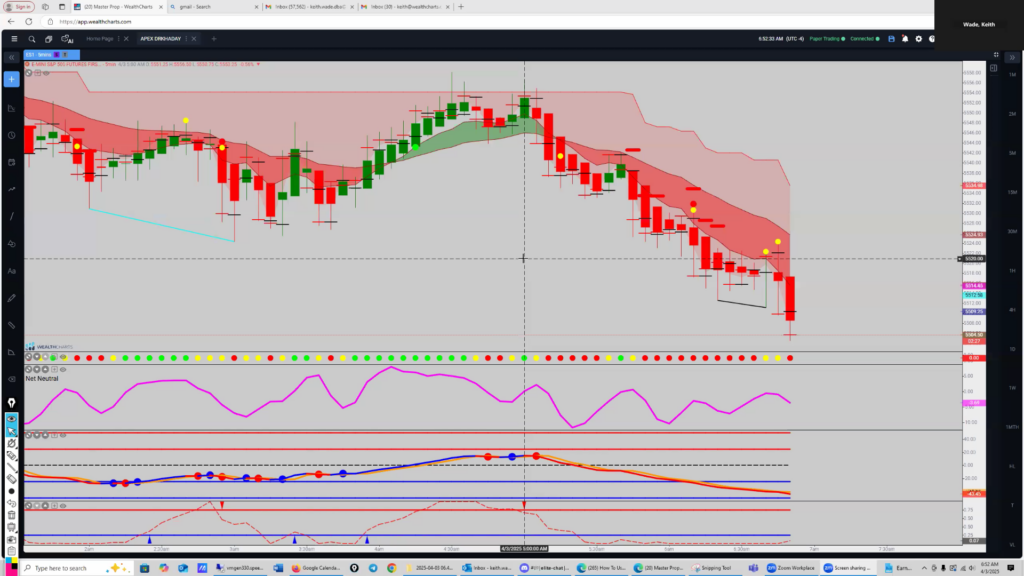The height and width of the screenshot is (576, 1024).
Task: Select the pencil freehand drawing tool
Action: (x=12, y=298)
